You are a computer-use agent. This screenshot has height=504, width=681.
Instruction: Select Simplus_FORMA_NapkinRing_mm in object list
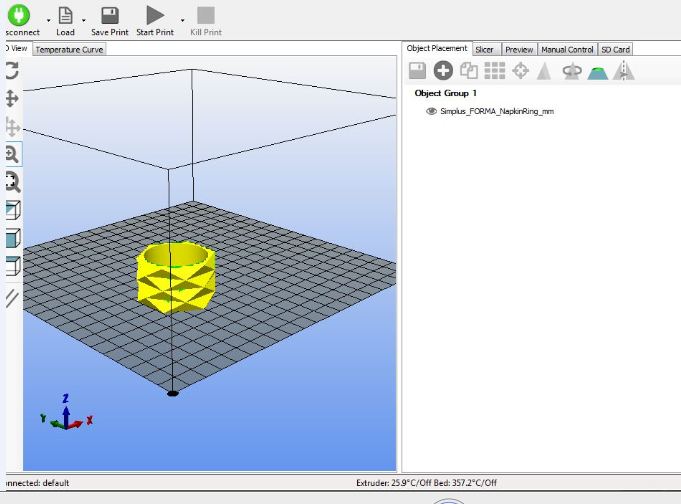(497, 111)
